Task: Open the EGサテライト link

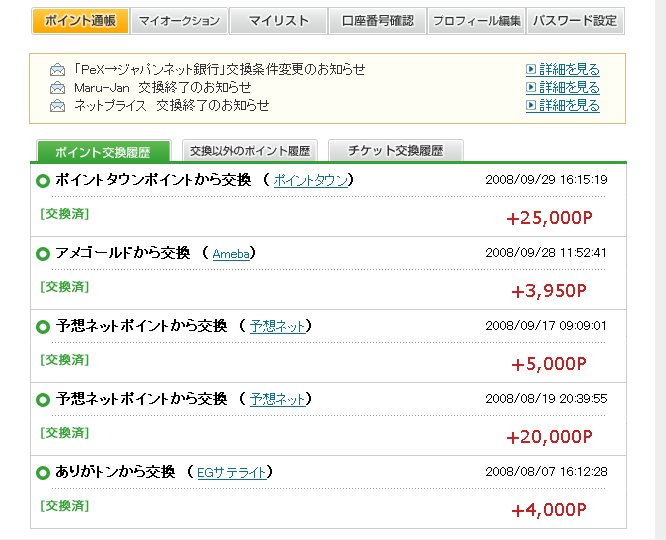Action: pos(231,472)
